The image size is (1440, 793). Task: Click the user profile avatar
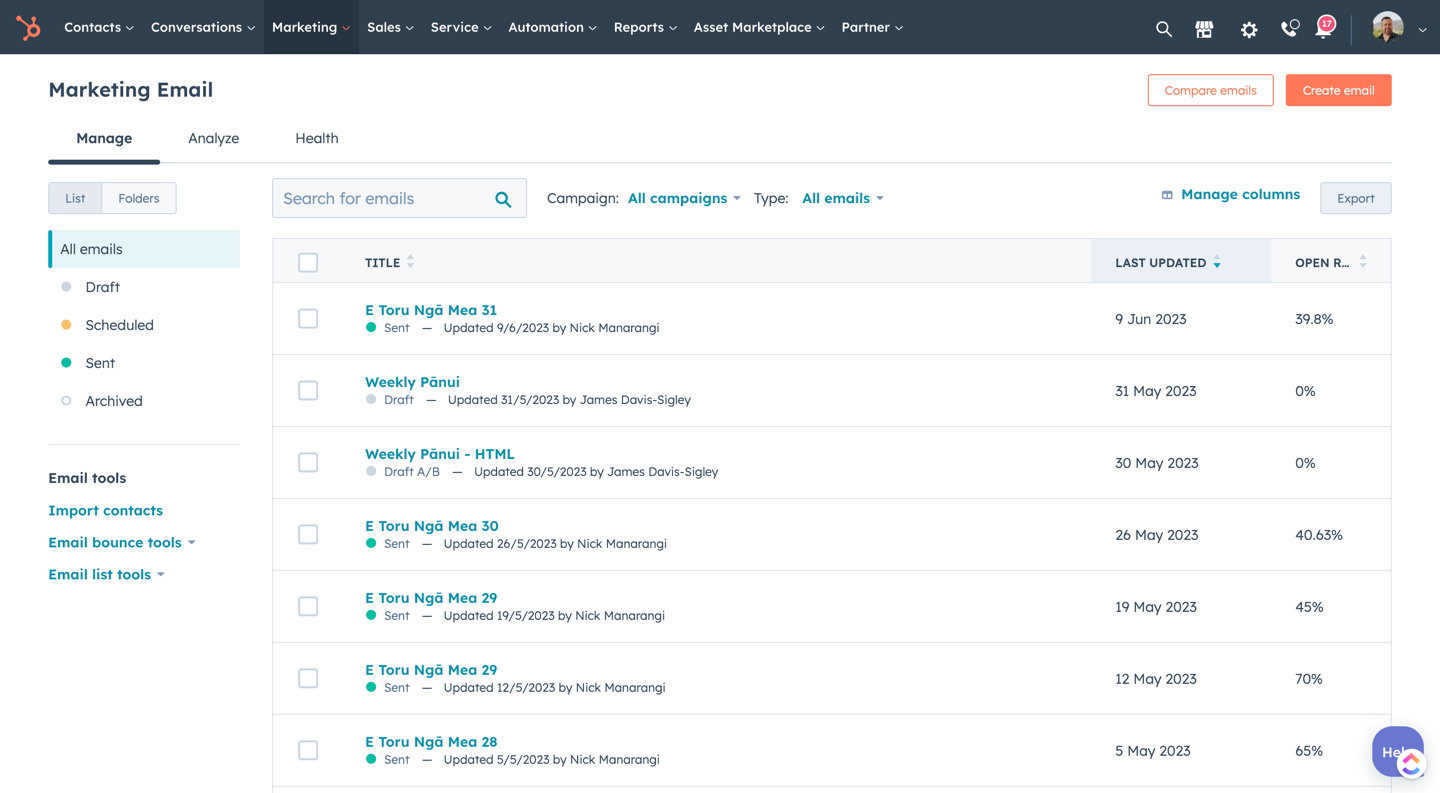coord(1387,28)
